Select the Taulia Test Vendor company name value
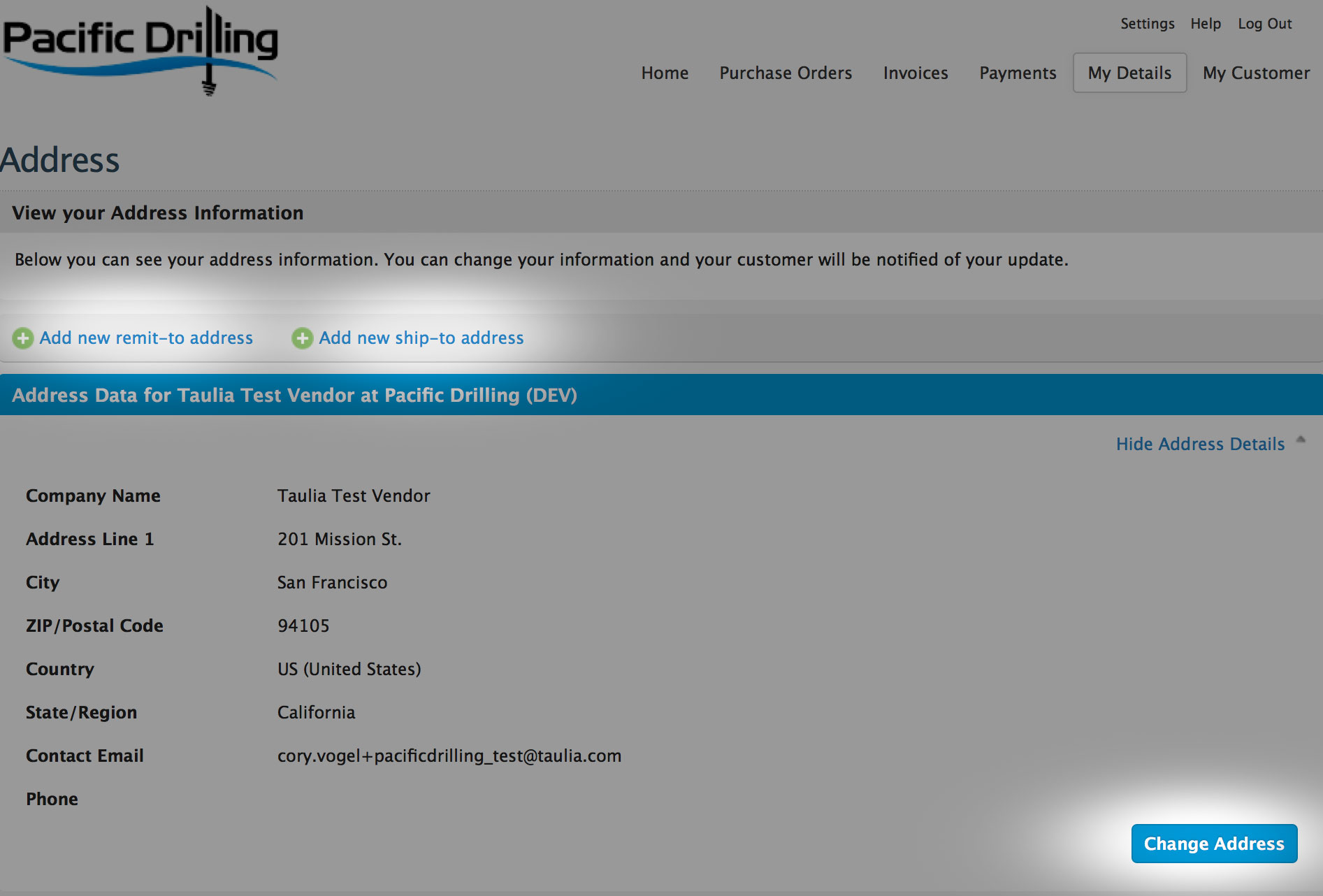The width and height of the screenshot is (1323, 896). pyautogui.click(x=354, y=496)
